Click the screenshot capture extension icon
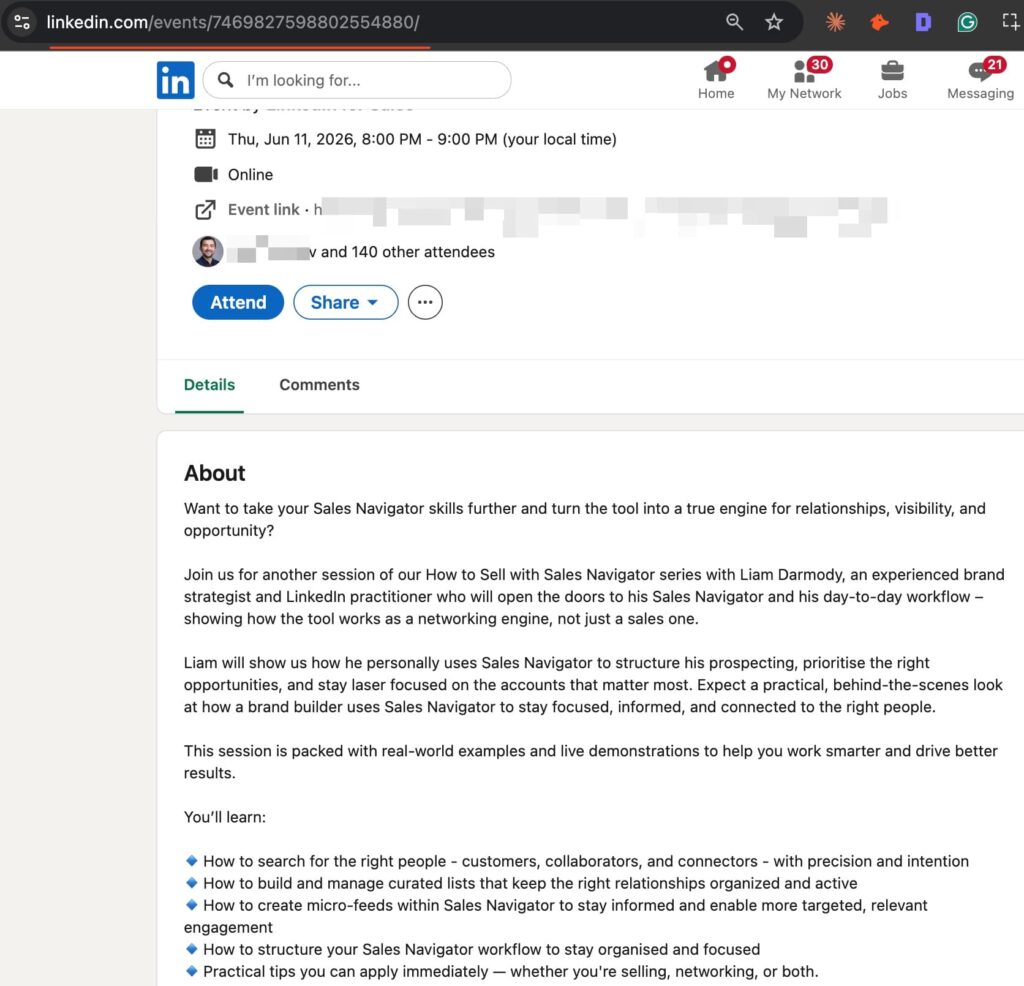 [x=1010, y=22]
